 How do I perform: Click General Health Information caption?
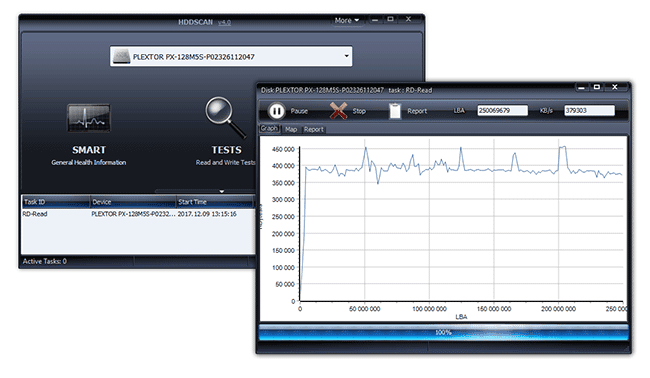click(89, 162)
